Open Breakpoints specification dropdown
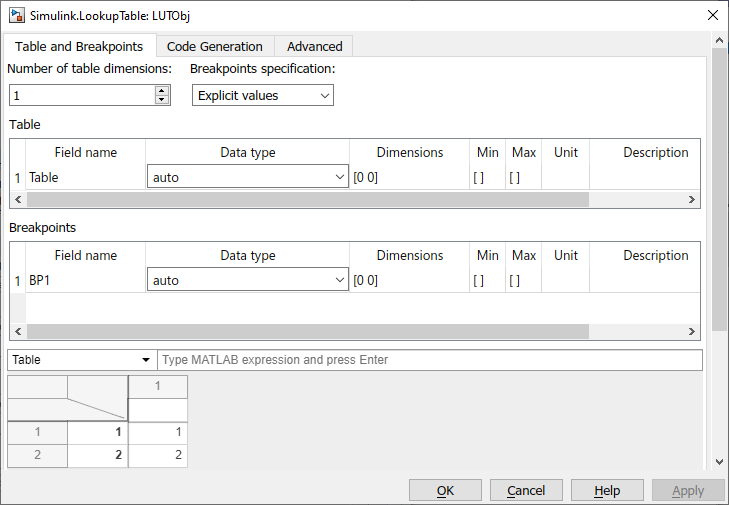729x505 pixels. [x=263, y=95]
